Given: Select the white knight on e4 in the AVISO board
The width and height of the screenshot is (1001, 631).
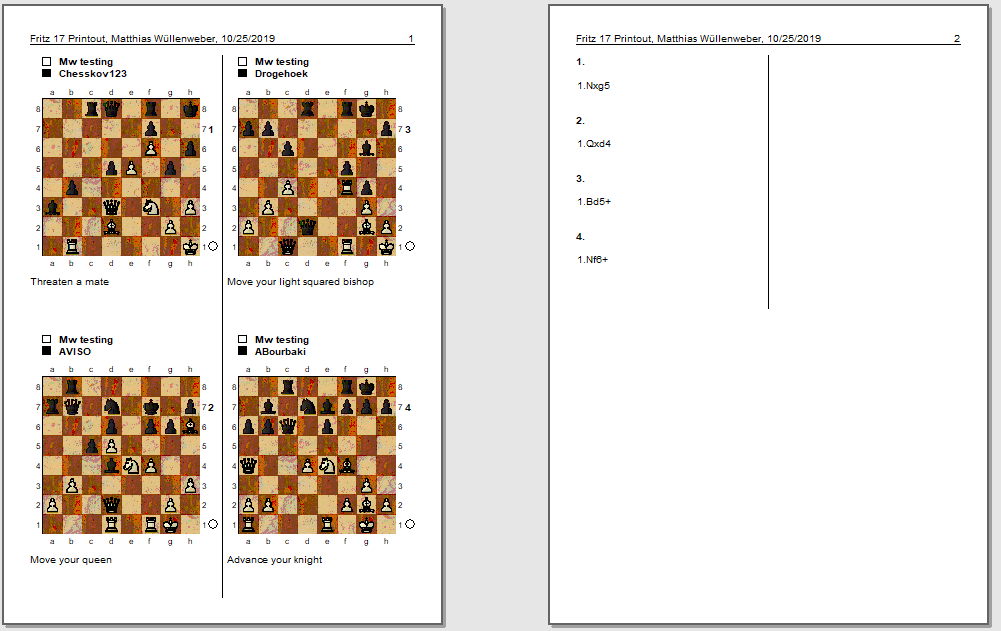Looking at the screenshot, I should pyautogui.click(x=130, y=465).
